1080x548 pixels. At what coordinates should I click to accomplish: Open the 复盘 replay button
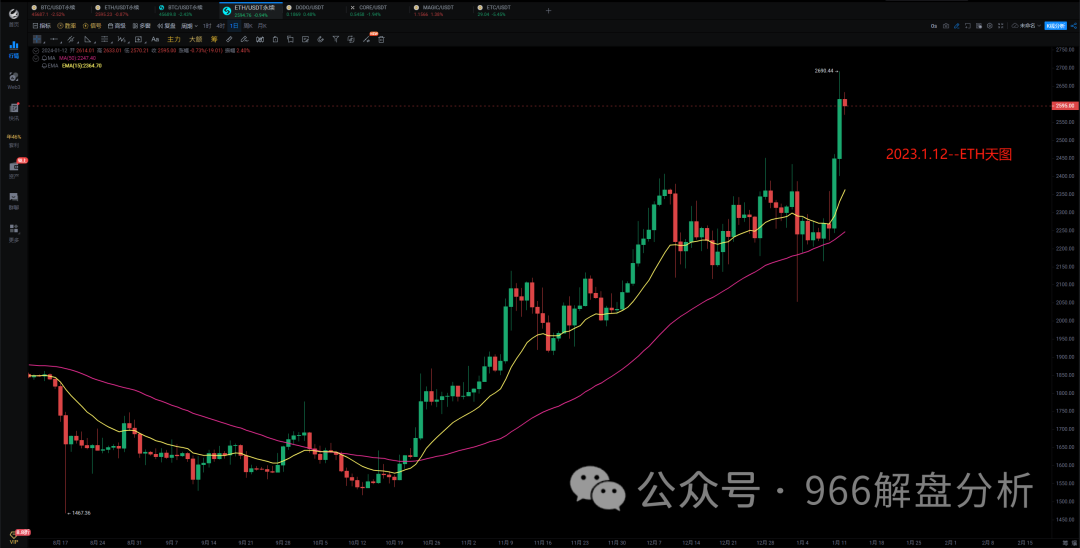(x=166, y=26)
